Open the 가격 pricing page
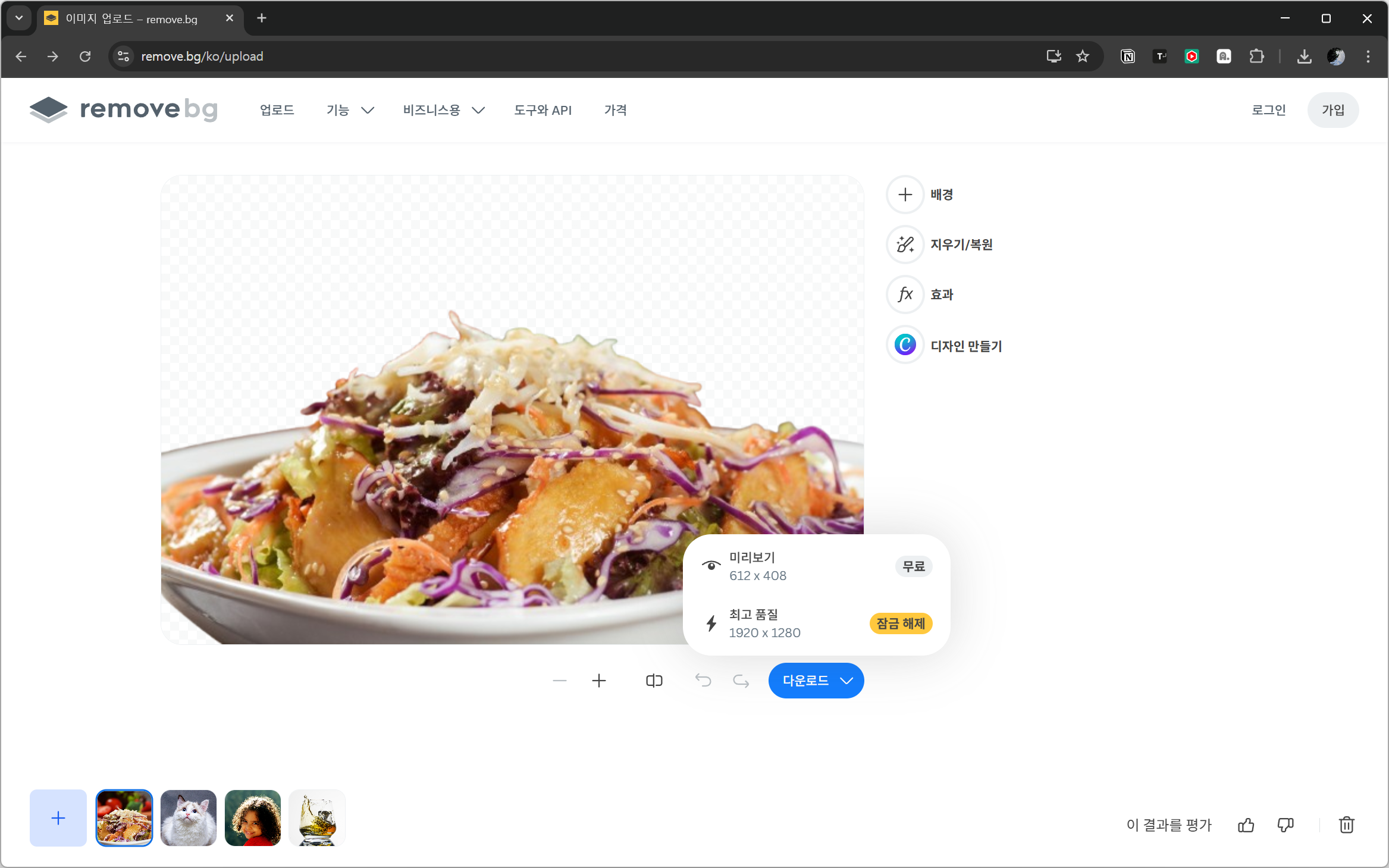1389x868 pixels. point(615,110)
